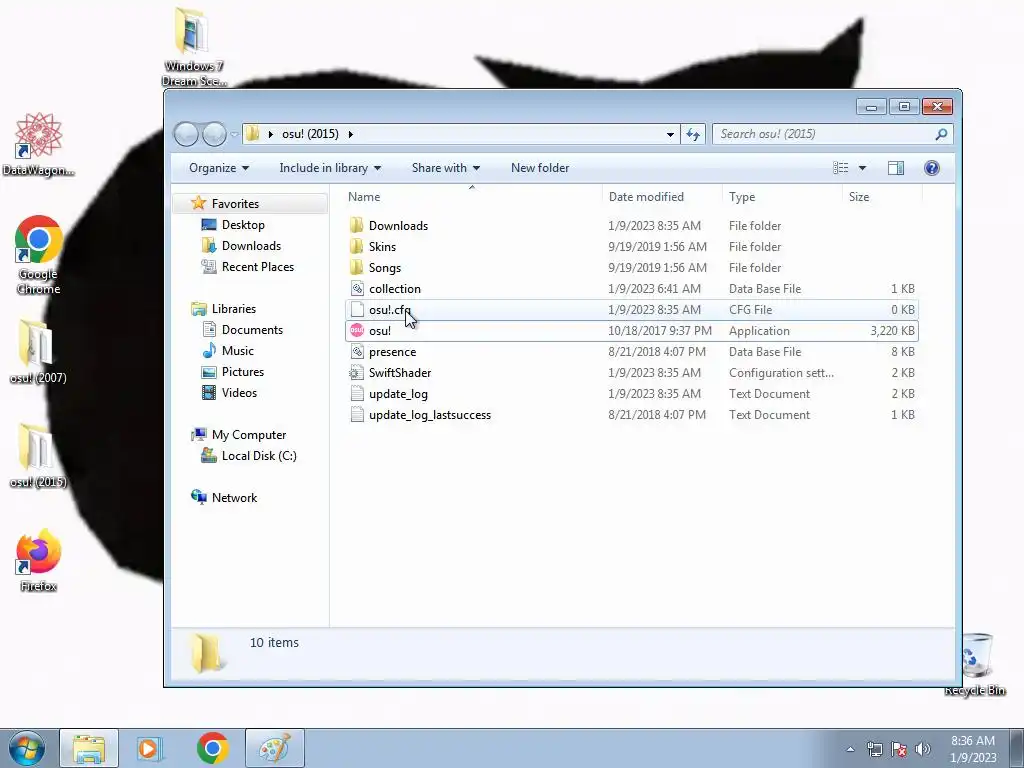Sort by the Name column header
Image resolution: width=1024 pixels, height=768 pixels.
pos(472,197)
